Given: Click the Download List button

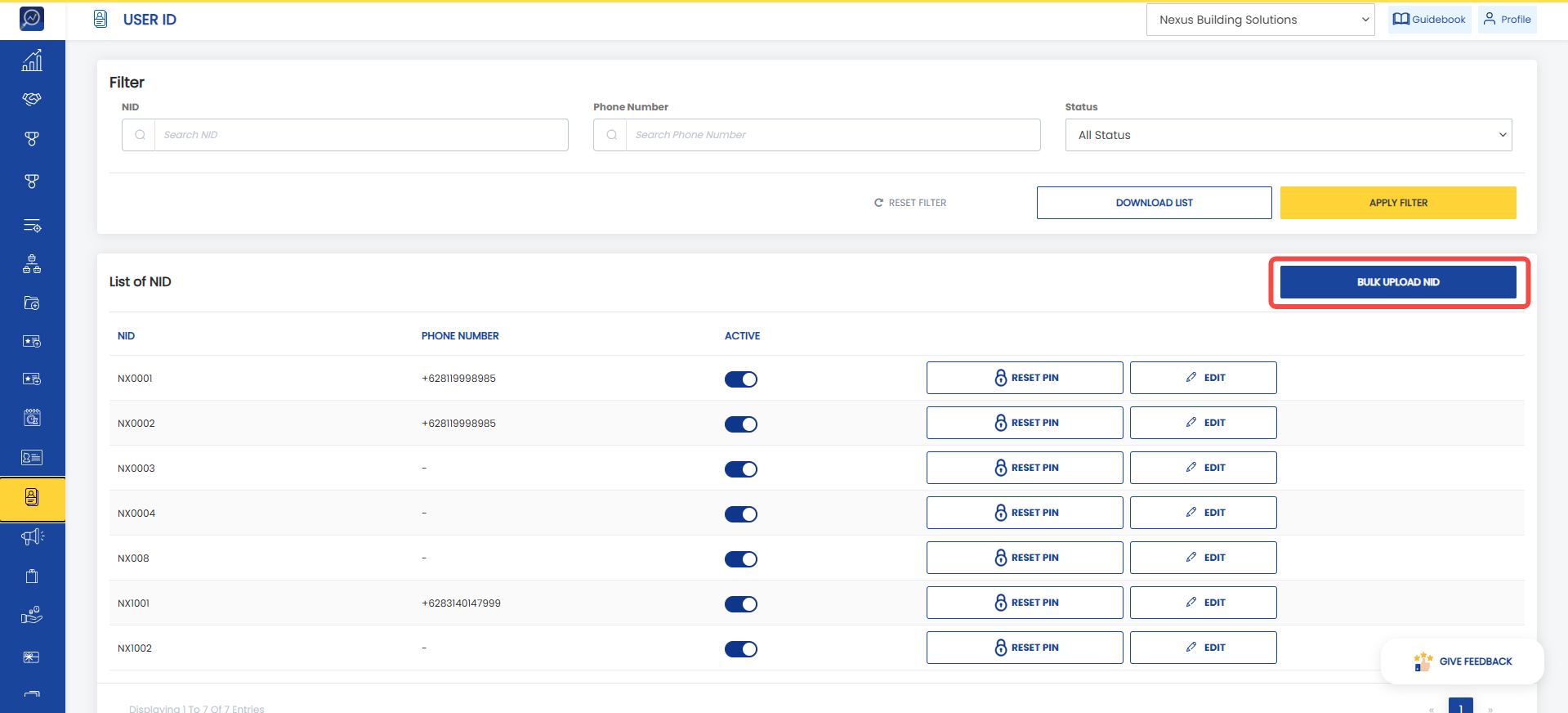Looking at the screenshot, I should click(x=1155, y=203).
